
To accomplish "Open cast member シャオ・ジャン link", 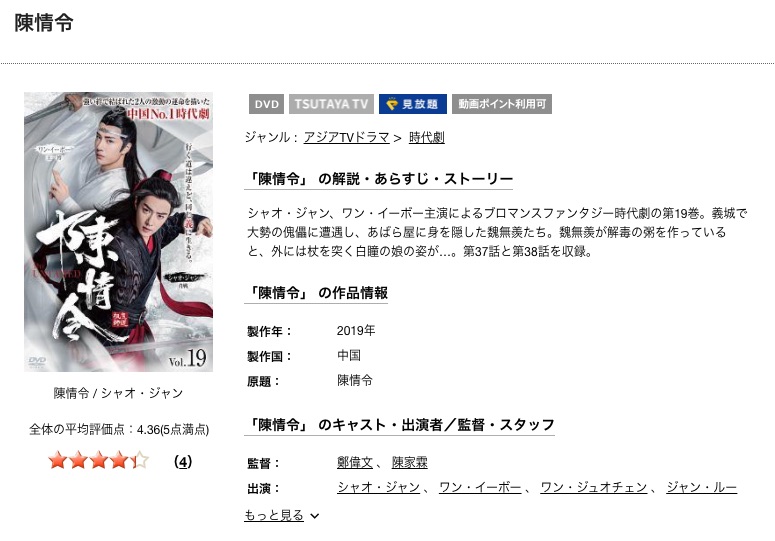I will (x=379, y=488).
